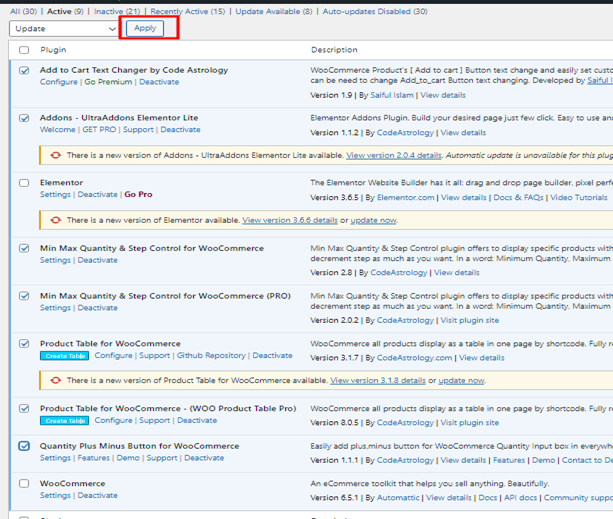Deactivate Product Table for WooCommerce
613x519 pixels.
pos(272,356)
